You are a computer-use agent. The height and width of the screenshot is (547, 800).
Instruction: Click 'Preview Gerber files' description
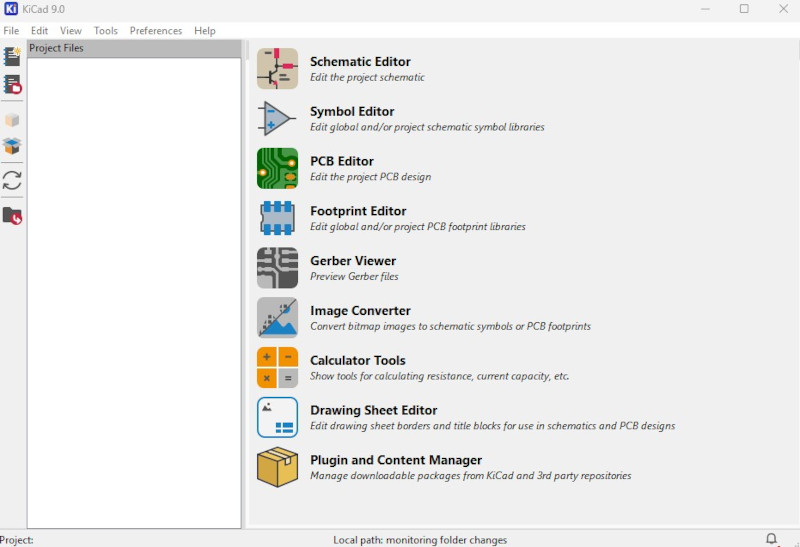pyautogui.click(x=354, y=277)
